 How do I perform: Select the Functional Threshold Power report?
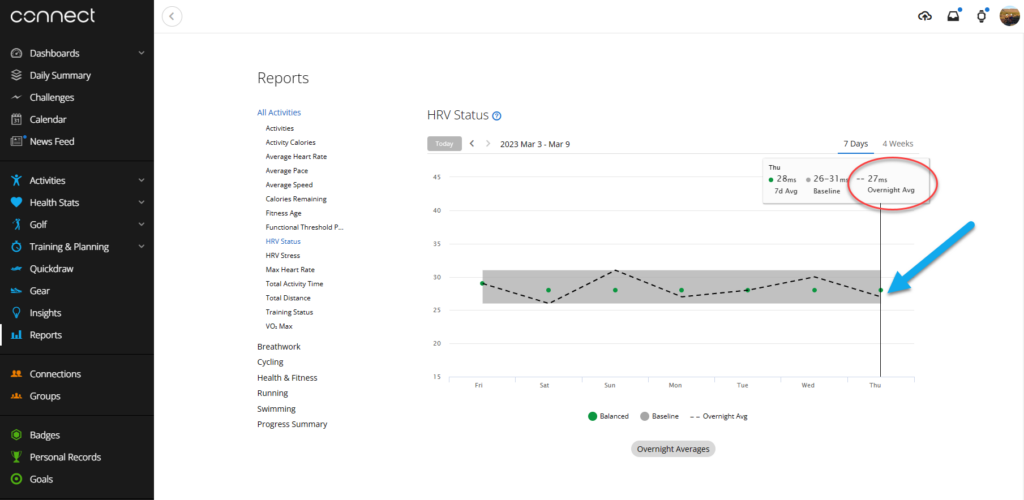[x=304, y=227]
